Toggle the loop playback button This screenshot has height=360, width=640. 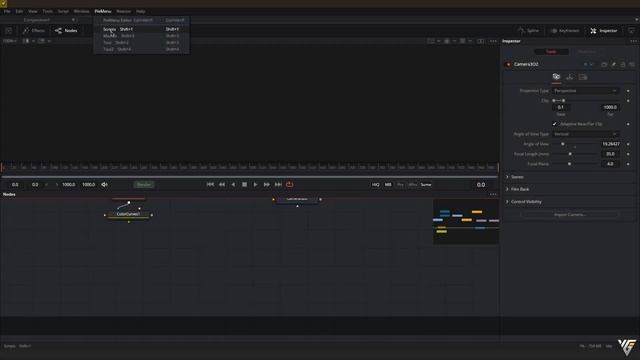pyautogui.click(x=289, y=184)
